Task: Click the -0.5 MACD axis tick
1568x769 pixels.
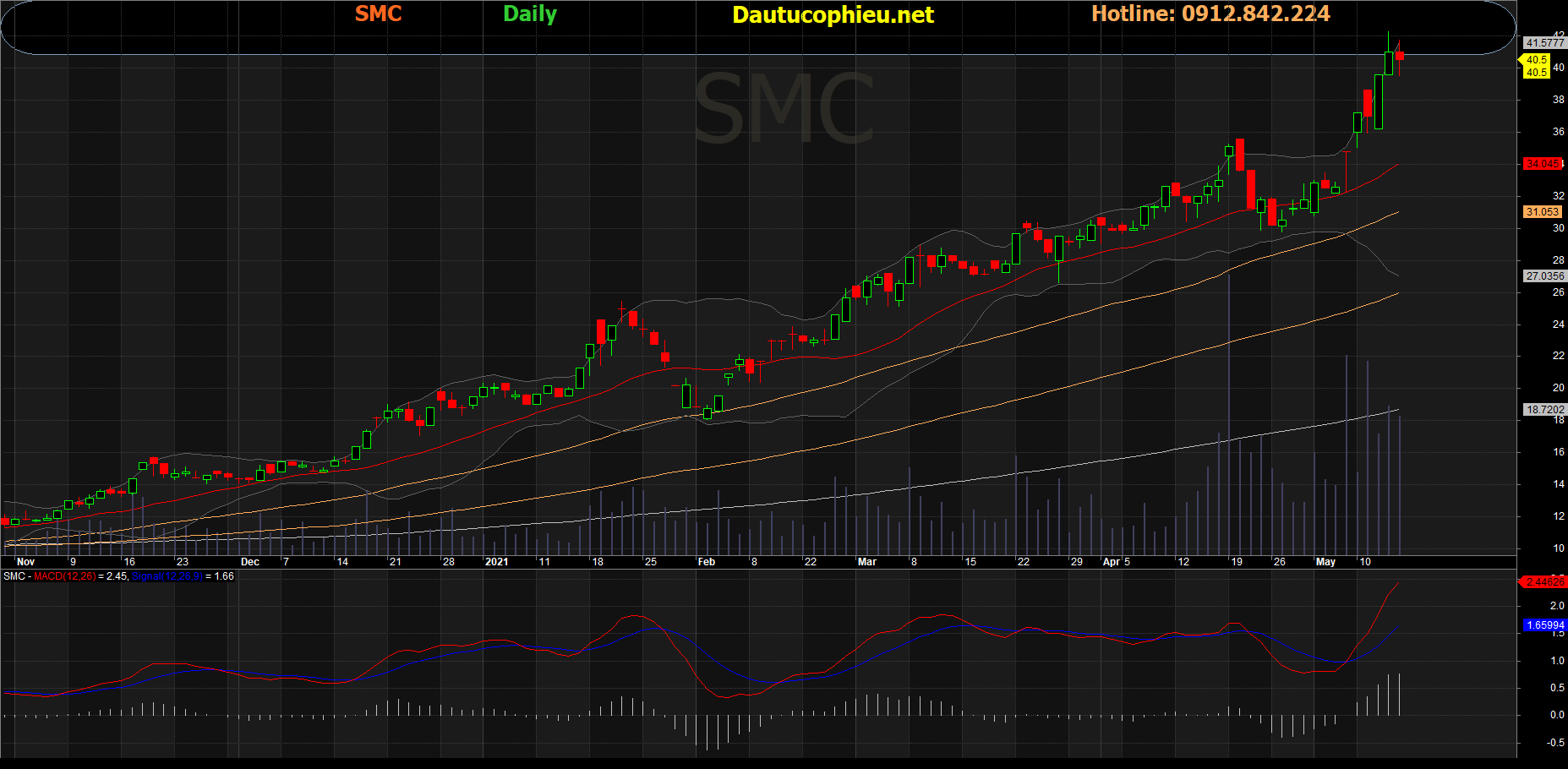Action: tap(1555, 743)
